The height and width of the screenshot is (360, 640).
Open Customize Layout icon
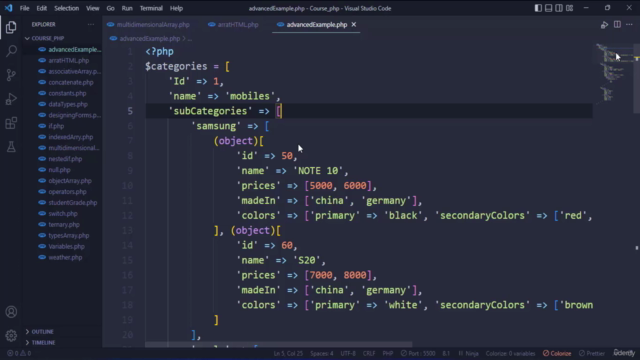[x=569, y=8]
